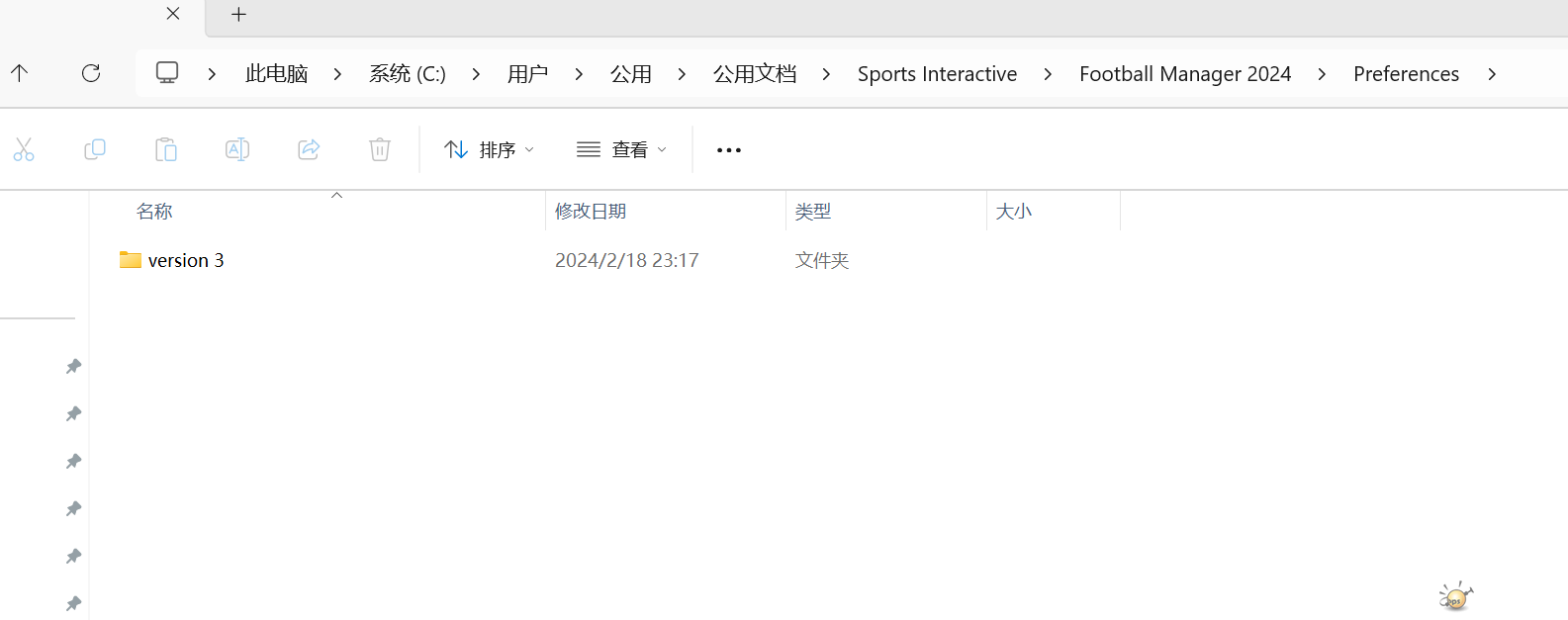Click the Cut scissors icon
Viewport: 1568px width, 620px height.
[x=24, y=149]
